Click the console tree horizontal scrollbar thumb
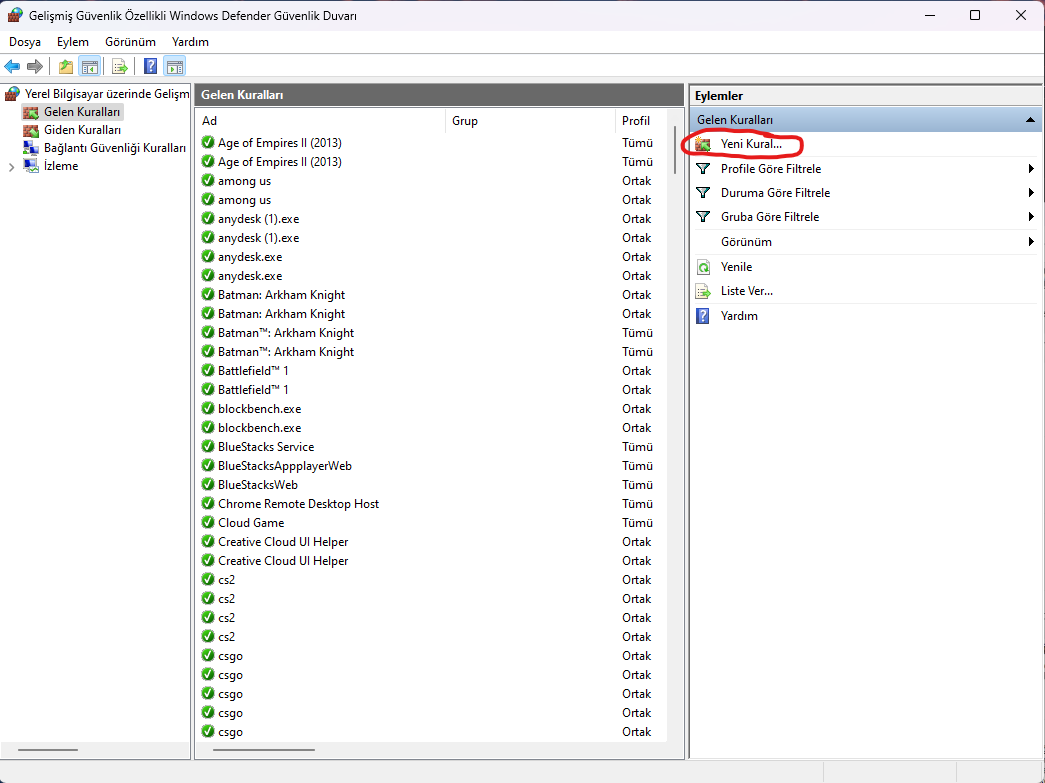The width and height of the screenshot is (1045, 783). click(48, 750)
